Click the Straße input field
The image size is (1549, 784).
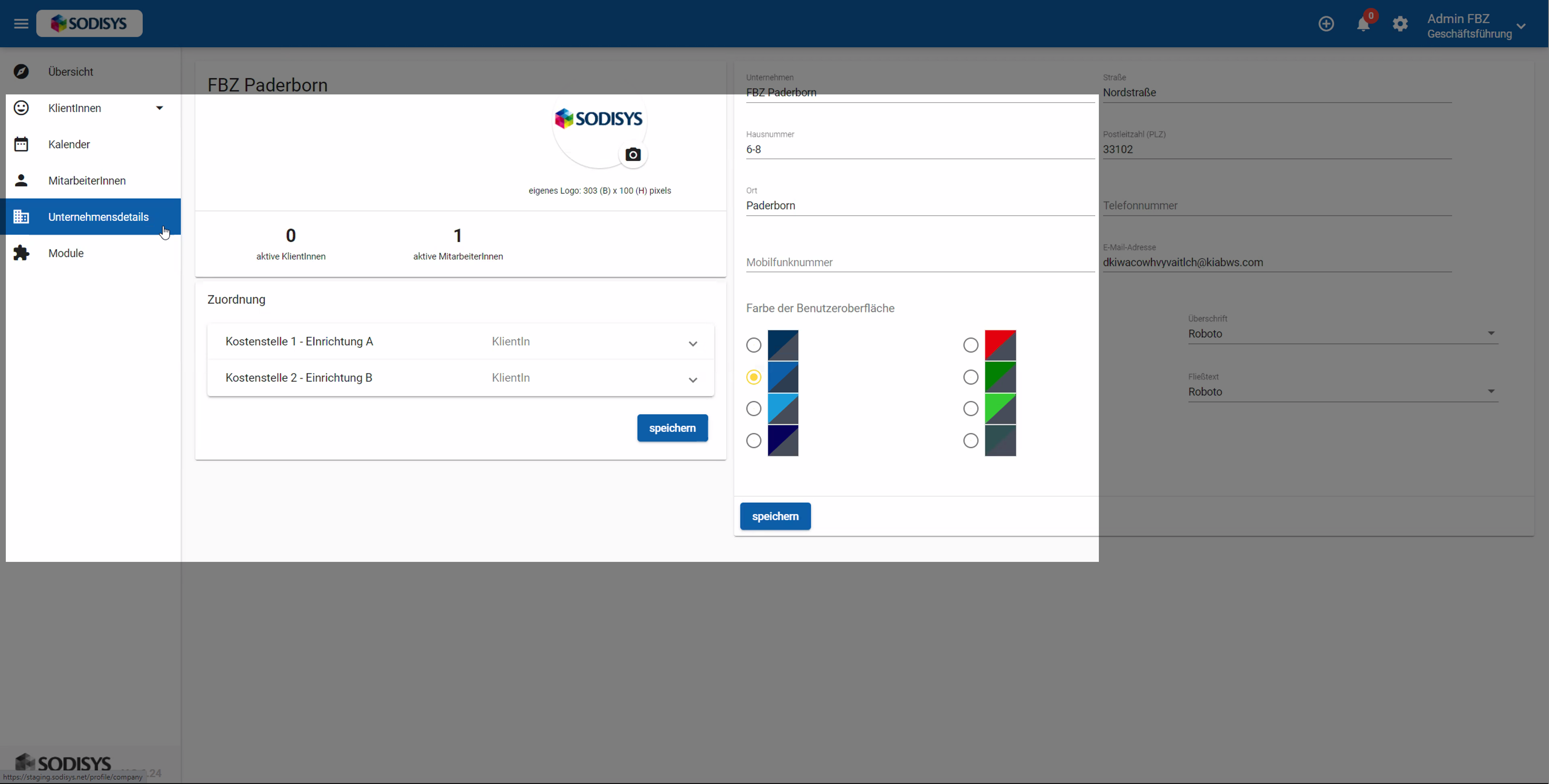click(x=1277, y=92)
